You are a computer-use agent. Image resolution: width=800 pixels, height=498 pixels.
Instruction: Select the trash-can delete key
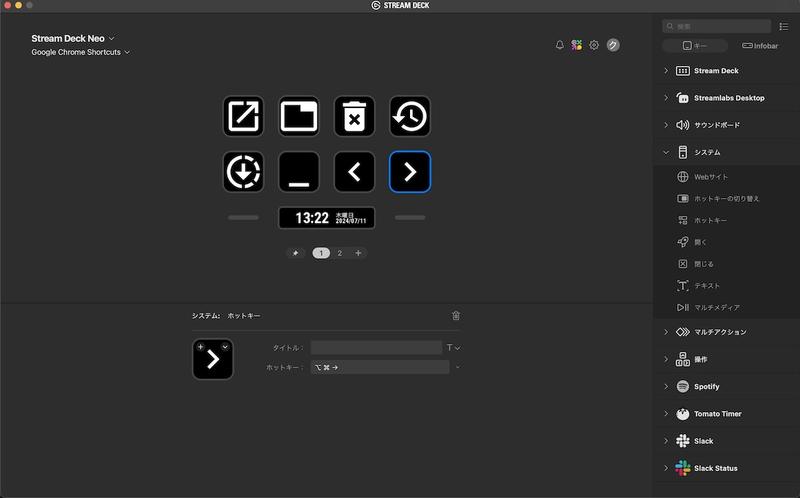click(355, 116)
